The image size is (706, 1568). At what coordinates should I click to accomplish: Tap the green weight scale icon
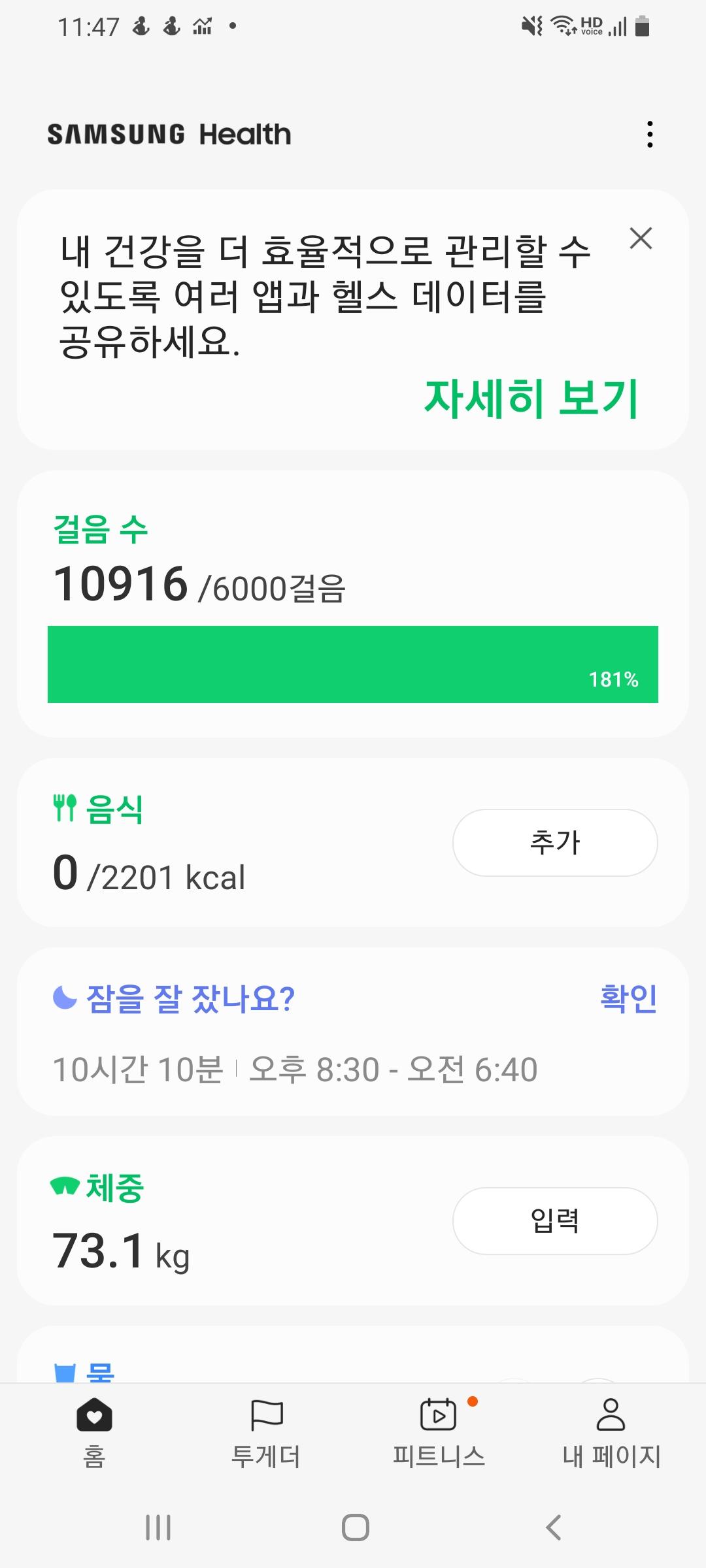pos(65,1186)
